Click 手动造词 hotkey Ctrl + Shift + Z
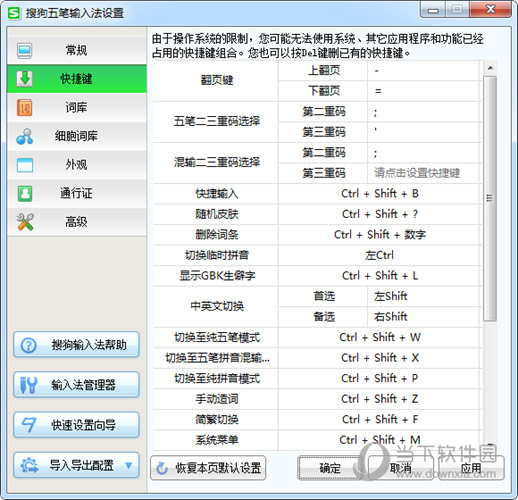 [380, 399]
